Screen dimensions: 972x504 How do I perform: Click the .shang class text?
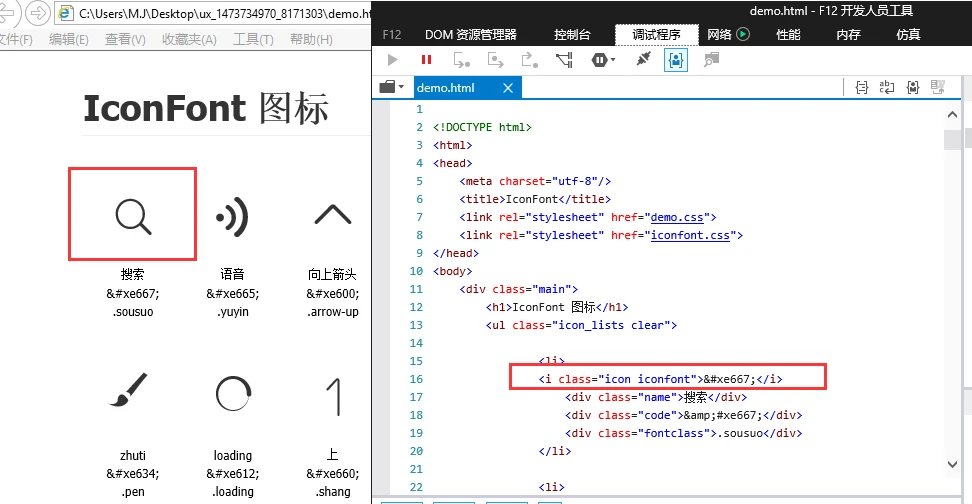[x=333, y=492]
